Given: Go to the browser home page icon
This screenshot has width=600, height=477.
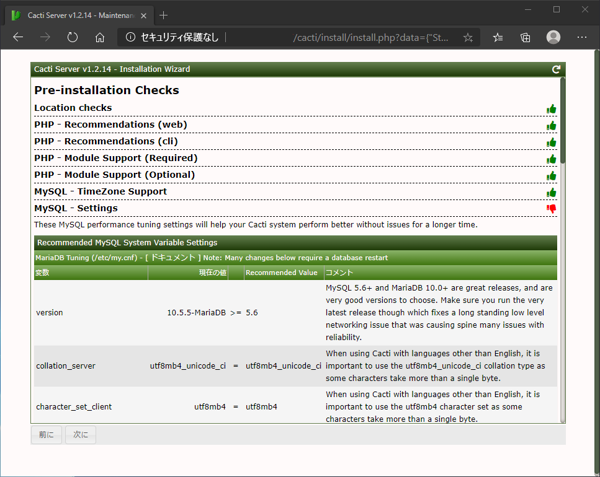Looking at the screenshot, I should pos(100,37).
